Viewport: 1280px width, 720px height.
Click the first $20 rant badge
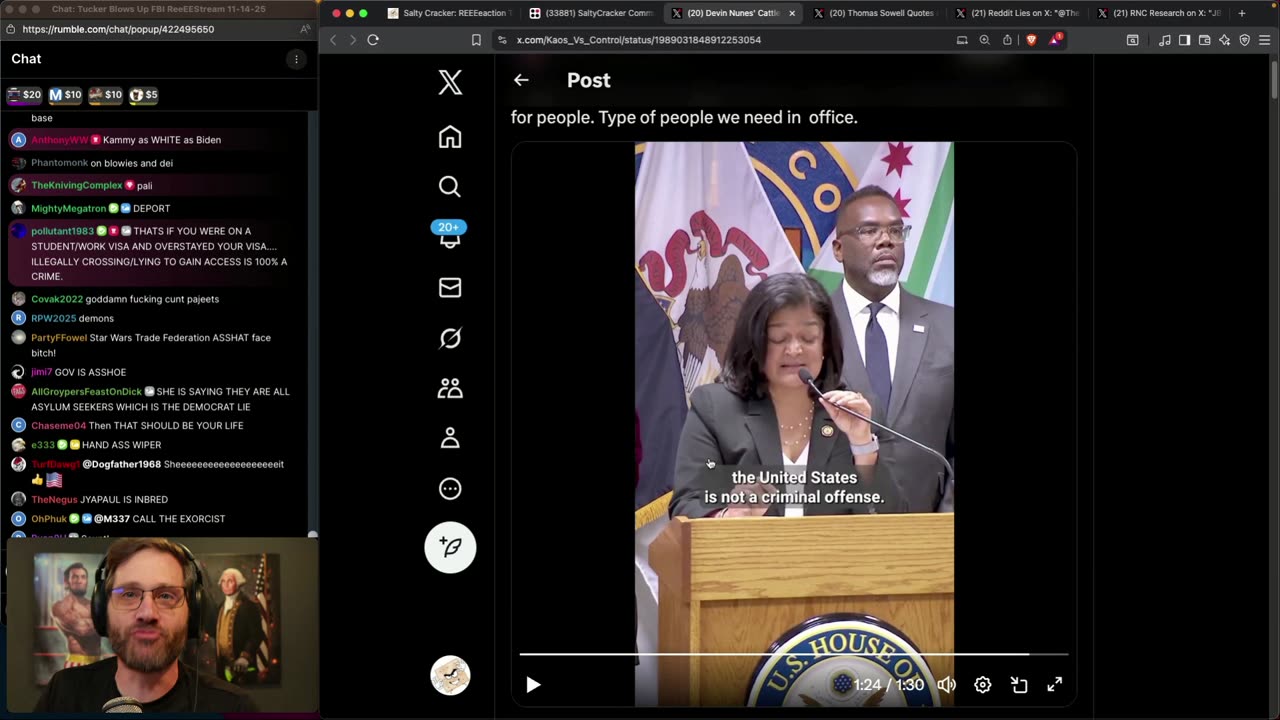[24, 95]
